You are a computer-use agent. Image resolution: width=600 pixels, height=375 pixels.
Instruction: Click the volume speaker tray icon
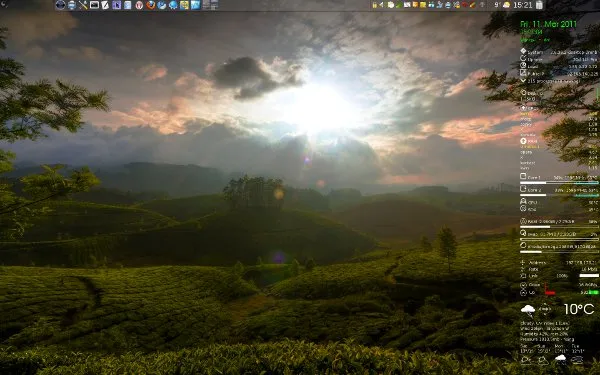tap(382, 5)
